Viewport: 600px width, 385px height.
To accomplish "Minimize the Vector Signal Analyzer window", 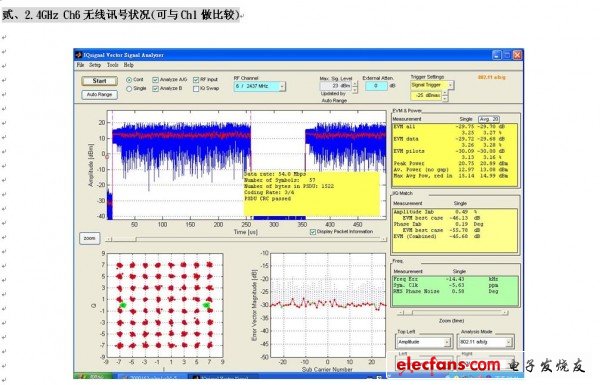I will point(496,55).
